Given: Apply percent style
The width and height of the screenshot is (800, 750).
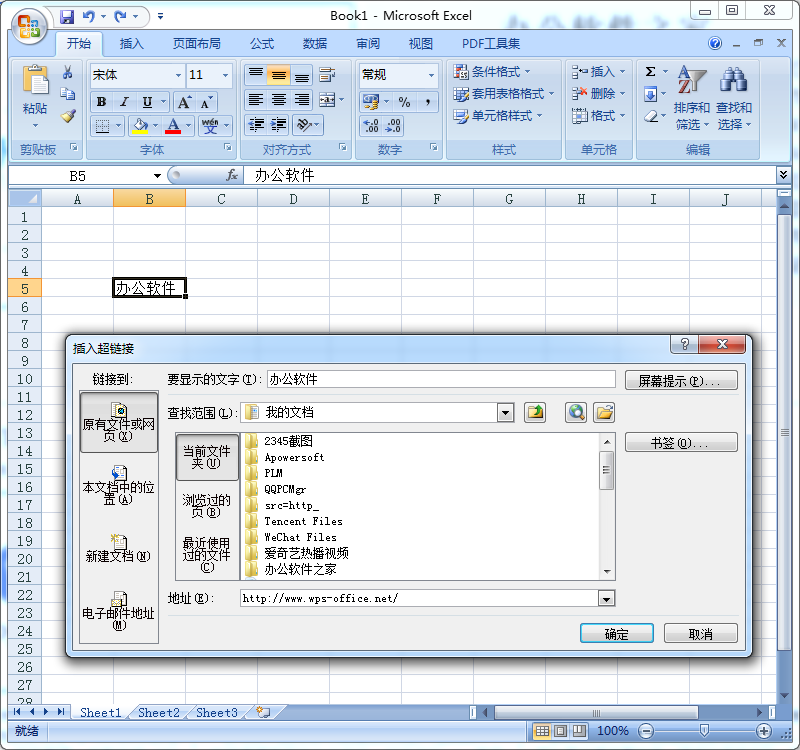Looking at the screenshot, I should pyautogui.click(x=405, y=102).
